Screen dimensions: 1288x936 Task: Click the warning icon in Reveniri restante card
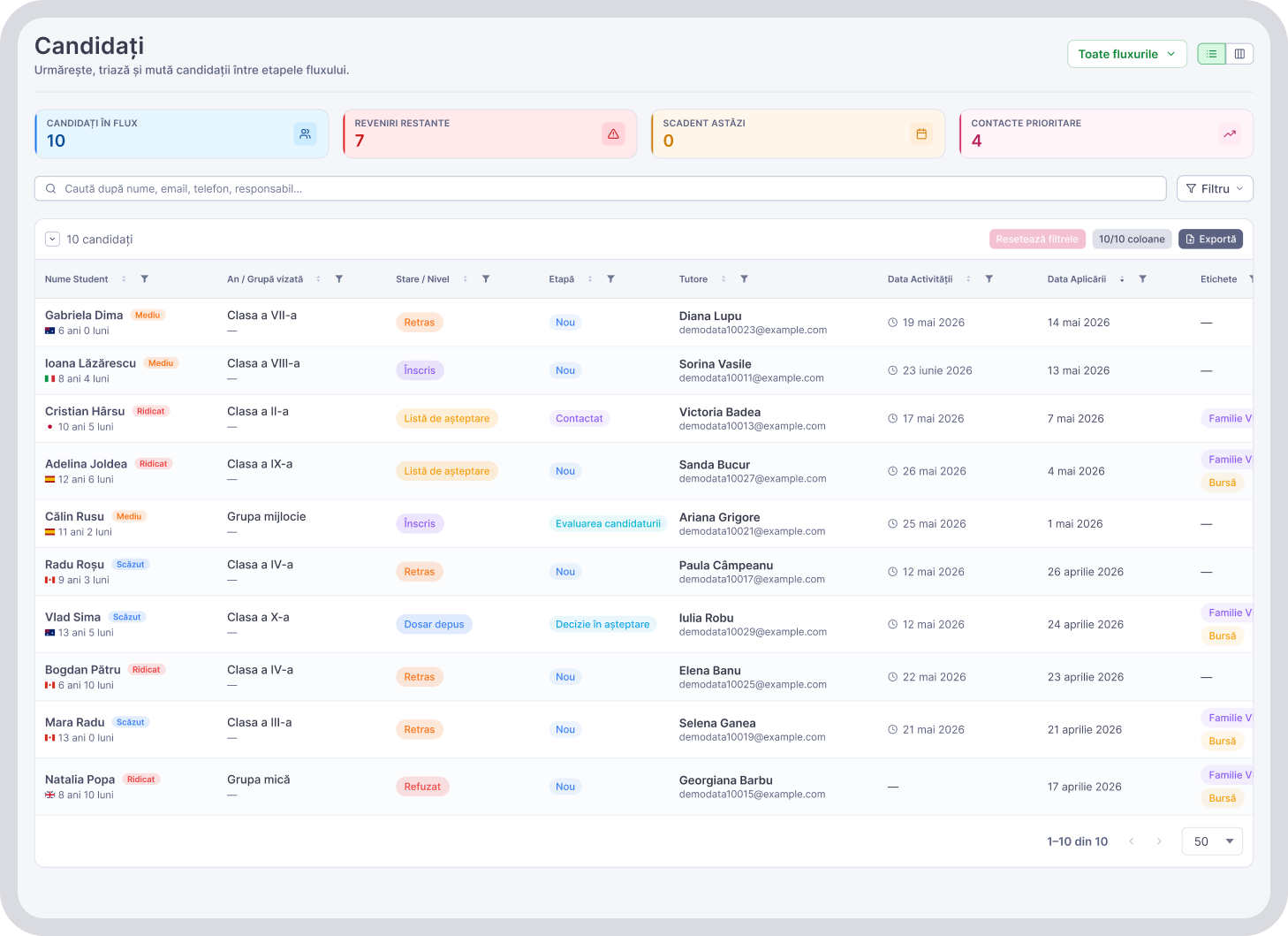click(x=613, y=133)
